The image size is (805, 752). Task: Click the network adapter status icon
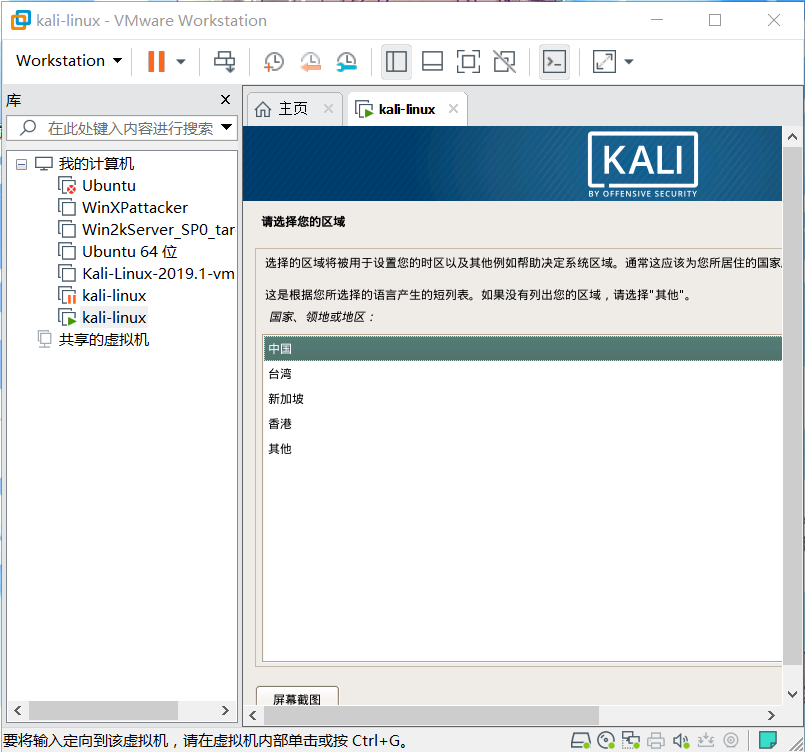coord(630,740)
